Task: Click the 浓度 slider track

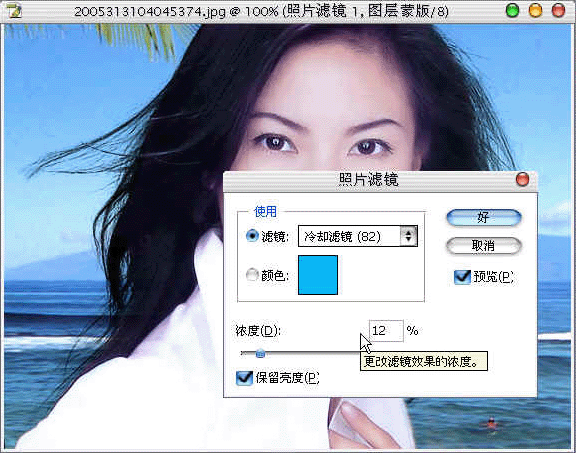Action: 300,353
